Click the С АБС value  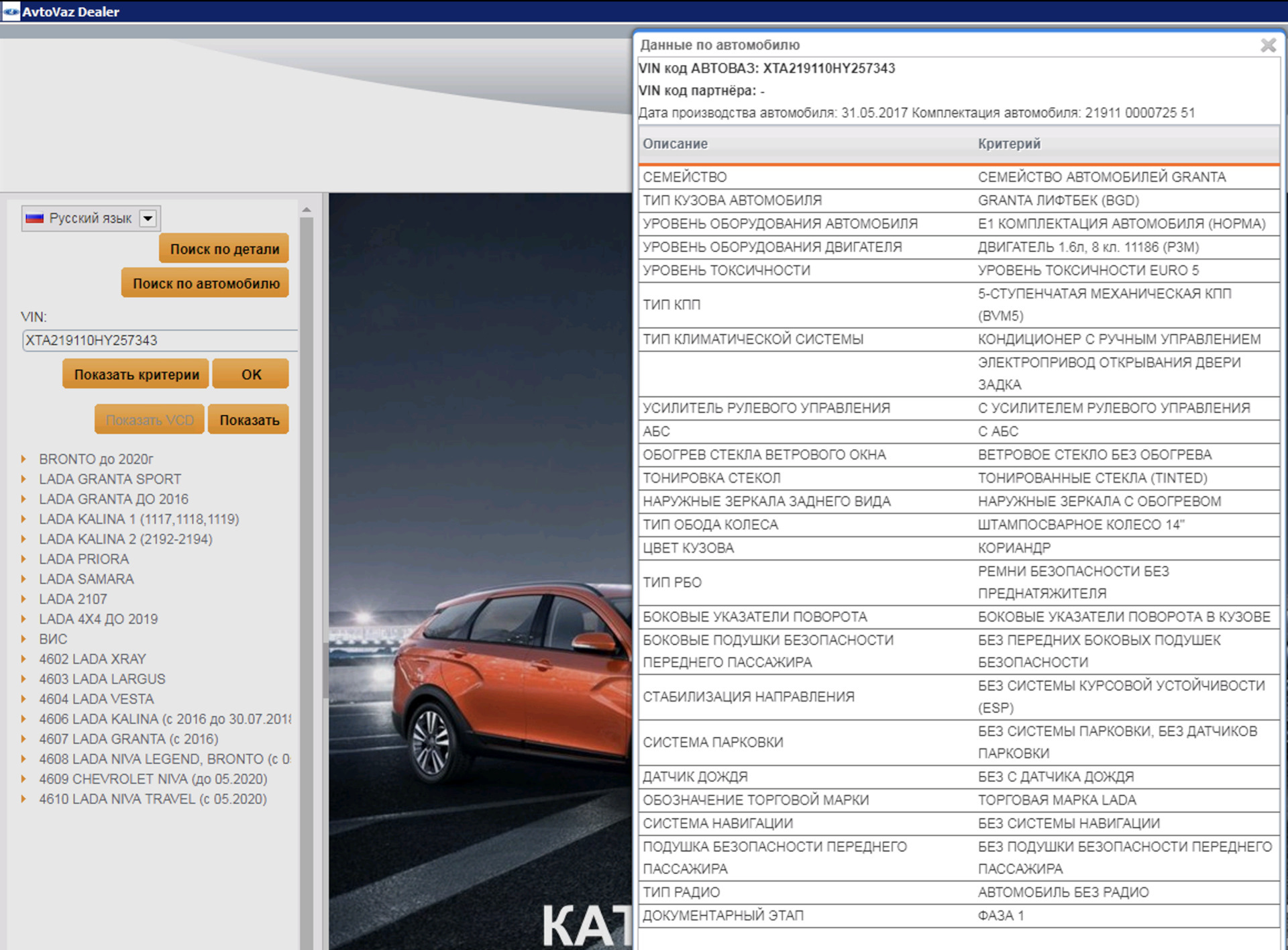[998, 431]
